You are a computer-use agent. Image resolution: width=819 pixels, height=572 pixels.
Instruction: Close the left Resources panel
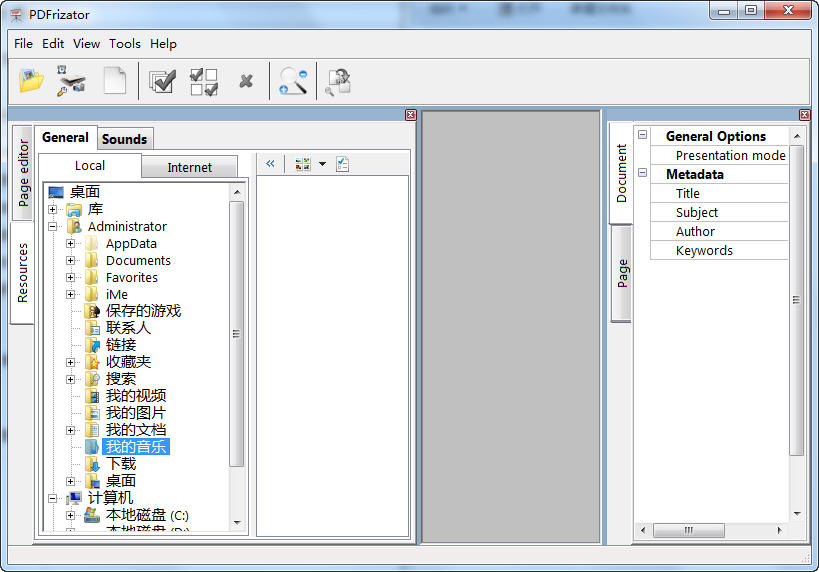point(411,114)
